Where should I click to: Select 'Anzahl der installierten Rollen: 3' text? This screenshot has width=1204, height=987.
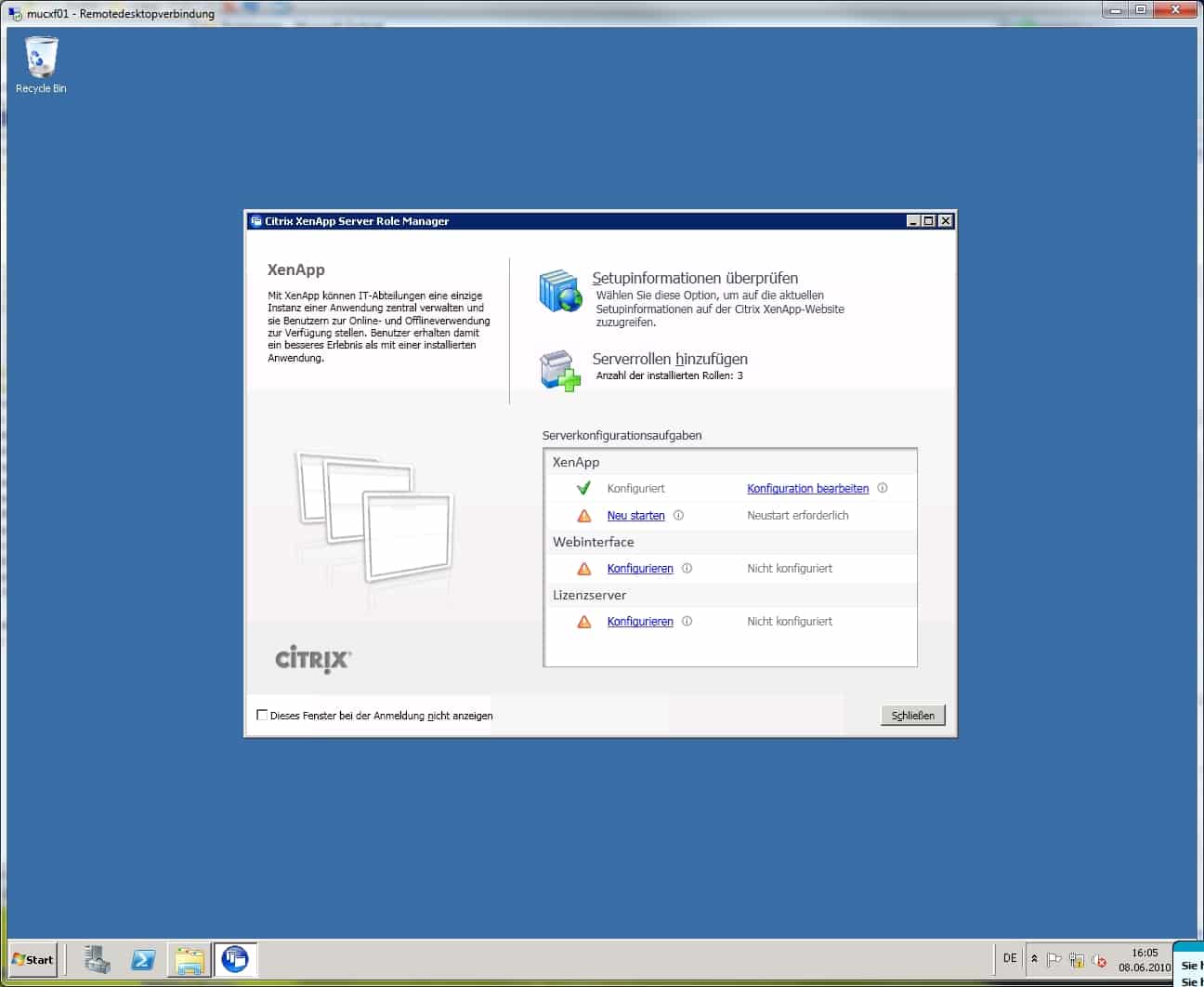669,375
